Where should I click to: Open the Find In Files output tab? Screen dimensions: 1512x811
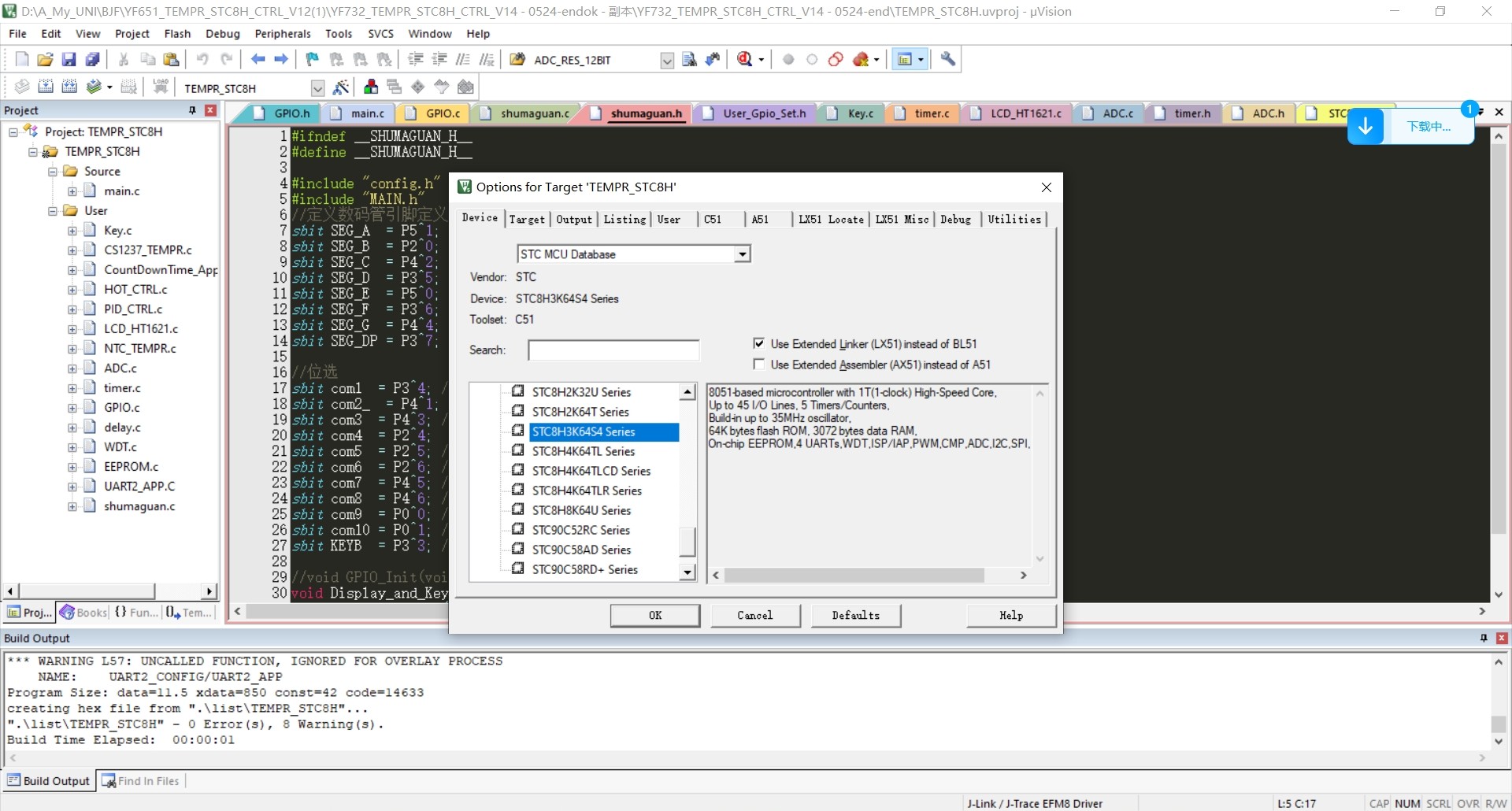141,781
